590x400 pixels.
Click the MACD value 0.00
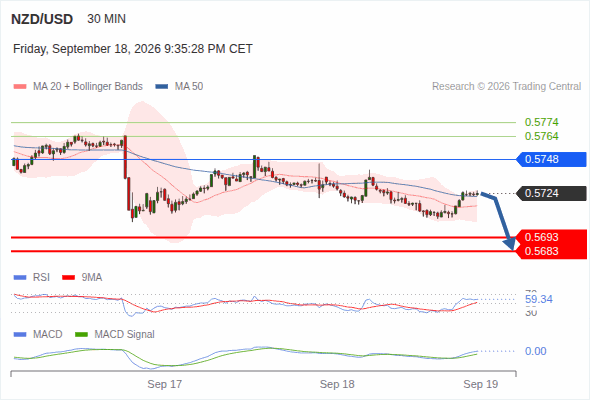pos(535,351)
